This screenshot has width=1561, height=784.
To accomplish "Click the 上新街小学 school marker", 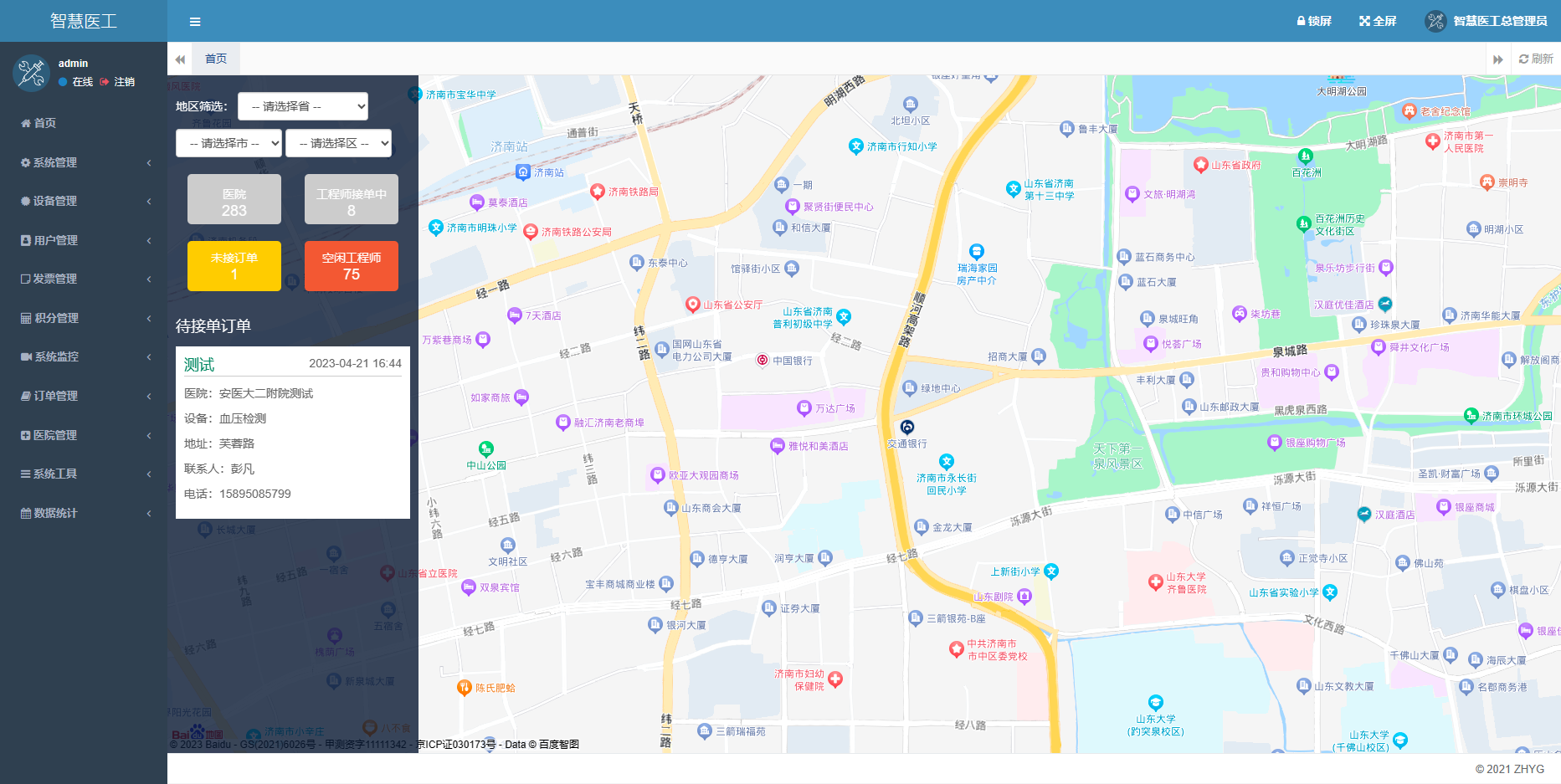I will [x=1051, y=571].
